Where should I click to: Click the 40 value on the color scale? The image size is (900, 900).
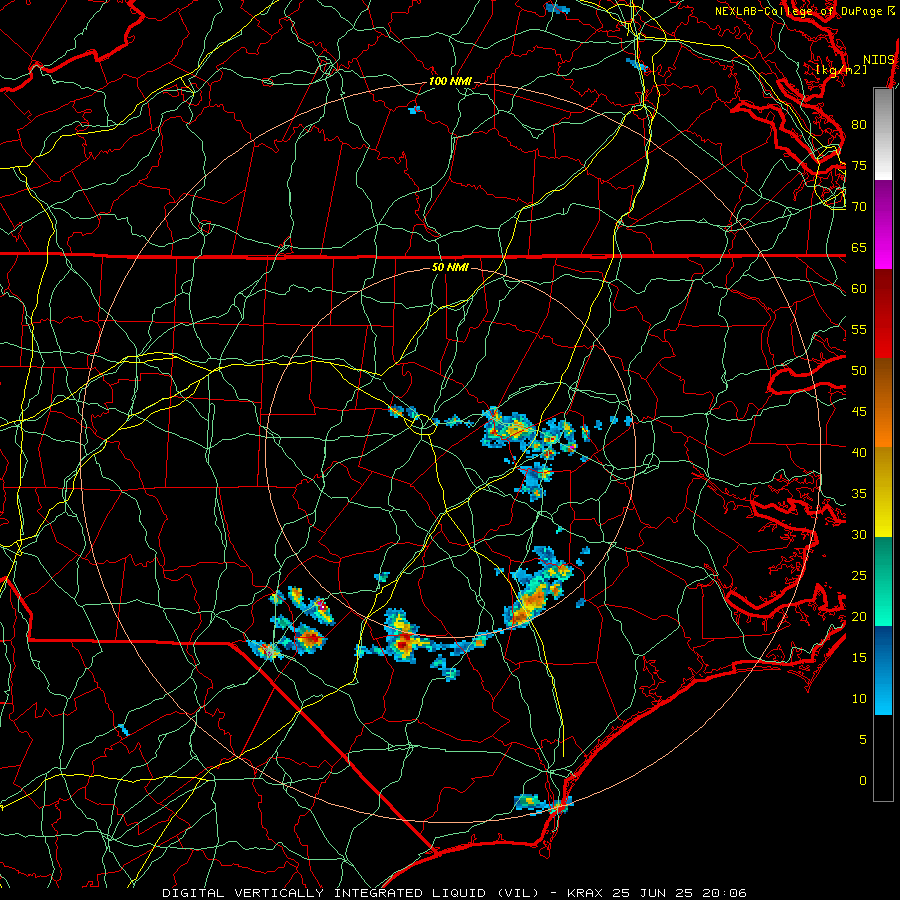pos(859,453)
